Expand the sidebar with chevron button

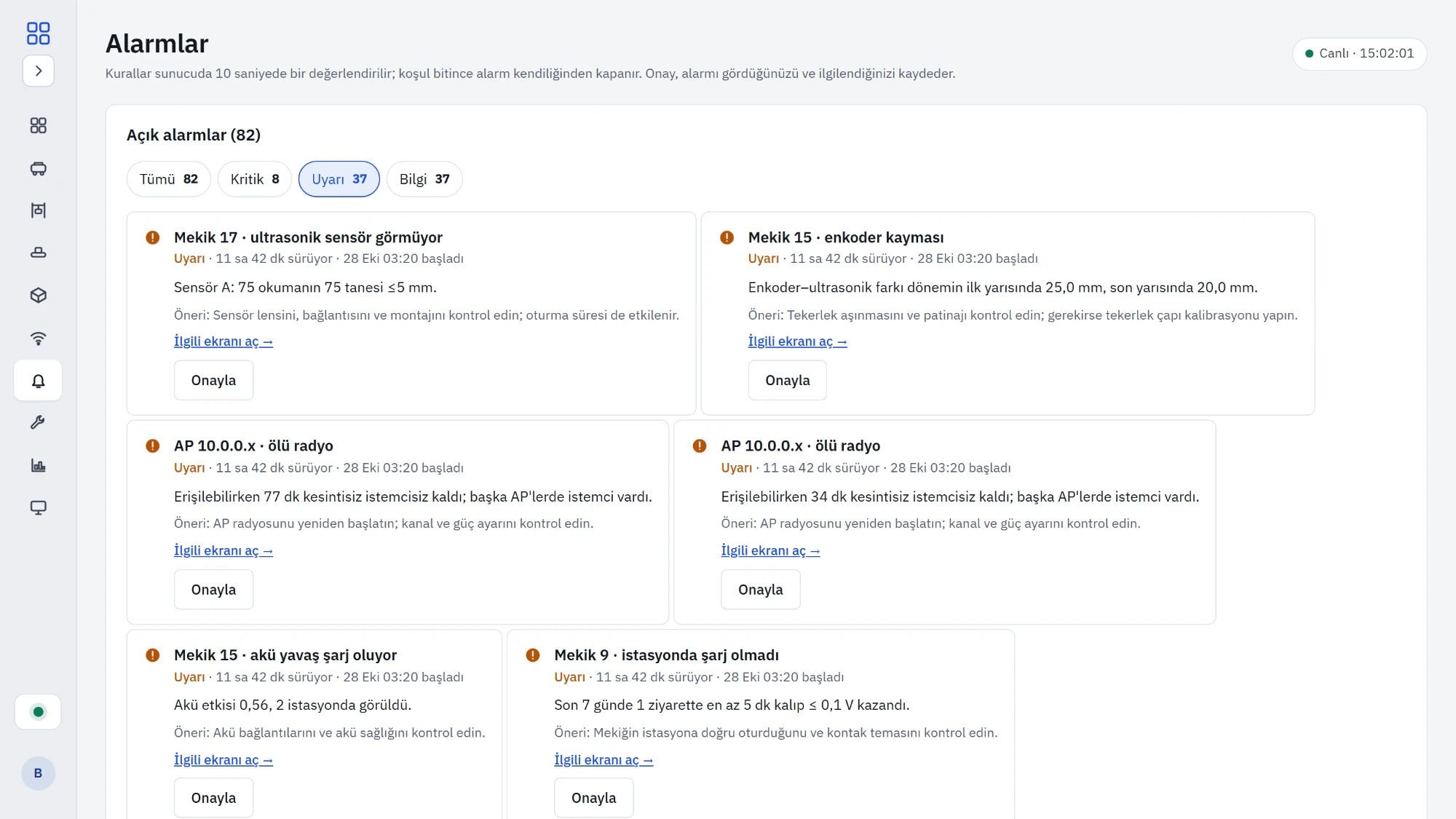[x=39, y=71]
